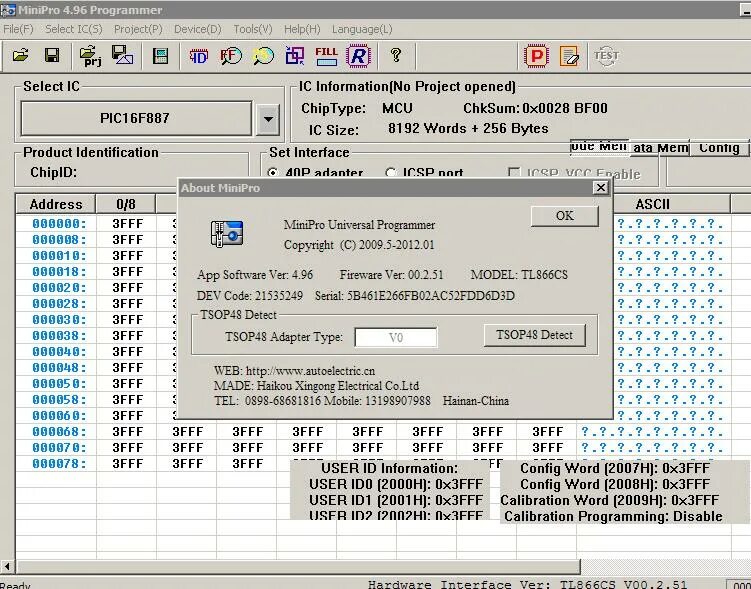Click the http://www.autoelectric.cn web address
Image resolution: width=751 pixels, height=589 pixels.
310,371
